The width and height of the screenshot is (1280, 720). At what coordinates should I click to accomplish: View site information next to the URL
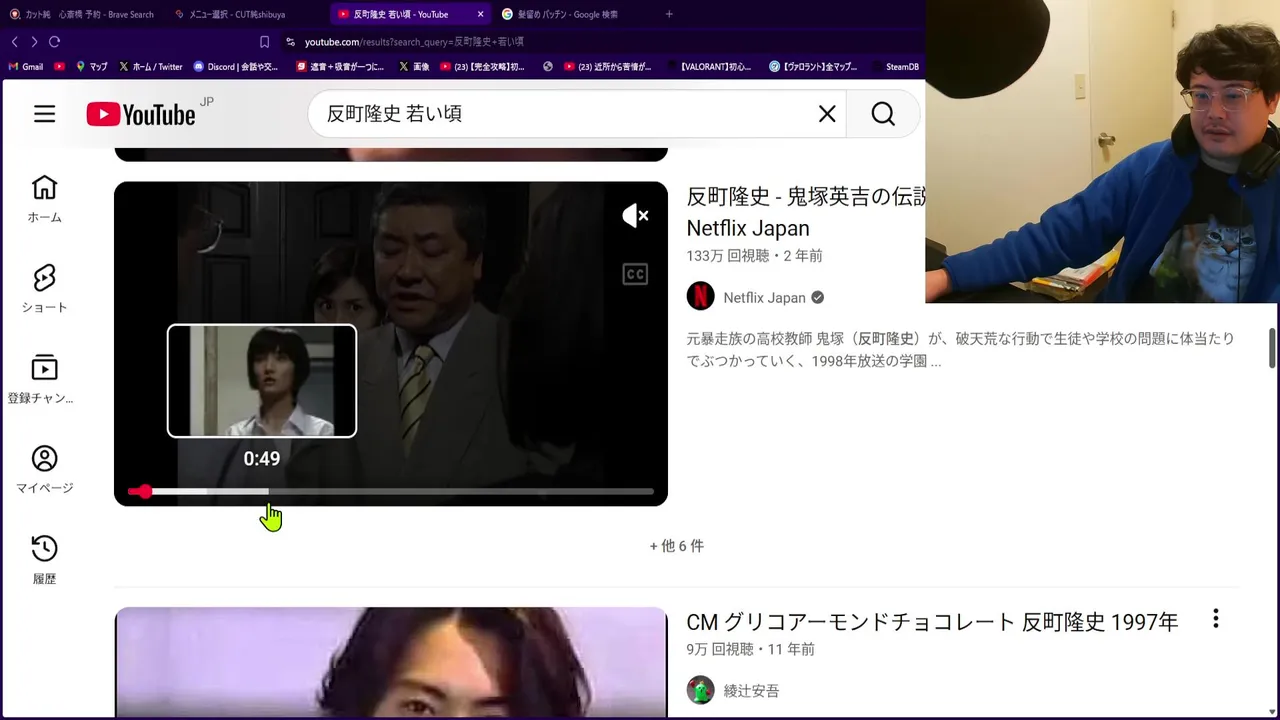click(290, 42)
